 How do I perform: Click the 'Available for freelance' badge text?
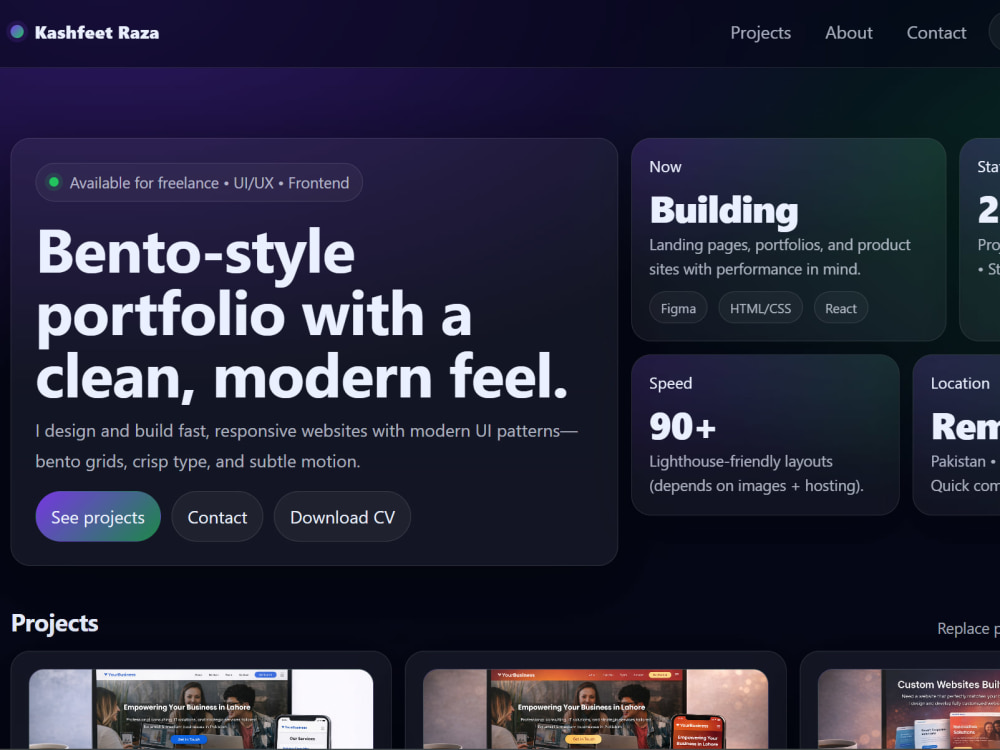coord(209,183)
